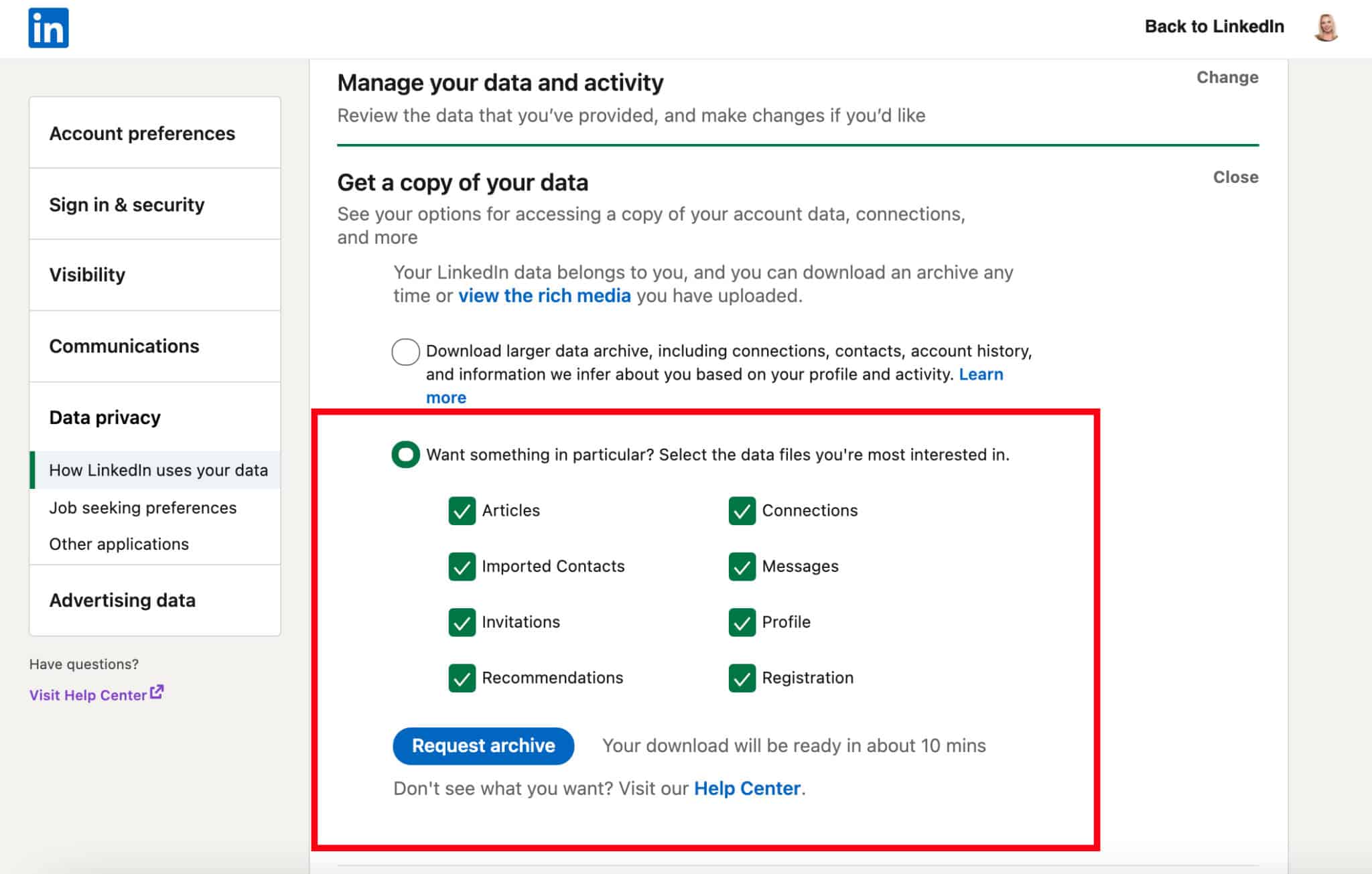Select Job seeking preferences
This screenshot has width=1372, height=874.
[142, 508]
